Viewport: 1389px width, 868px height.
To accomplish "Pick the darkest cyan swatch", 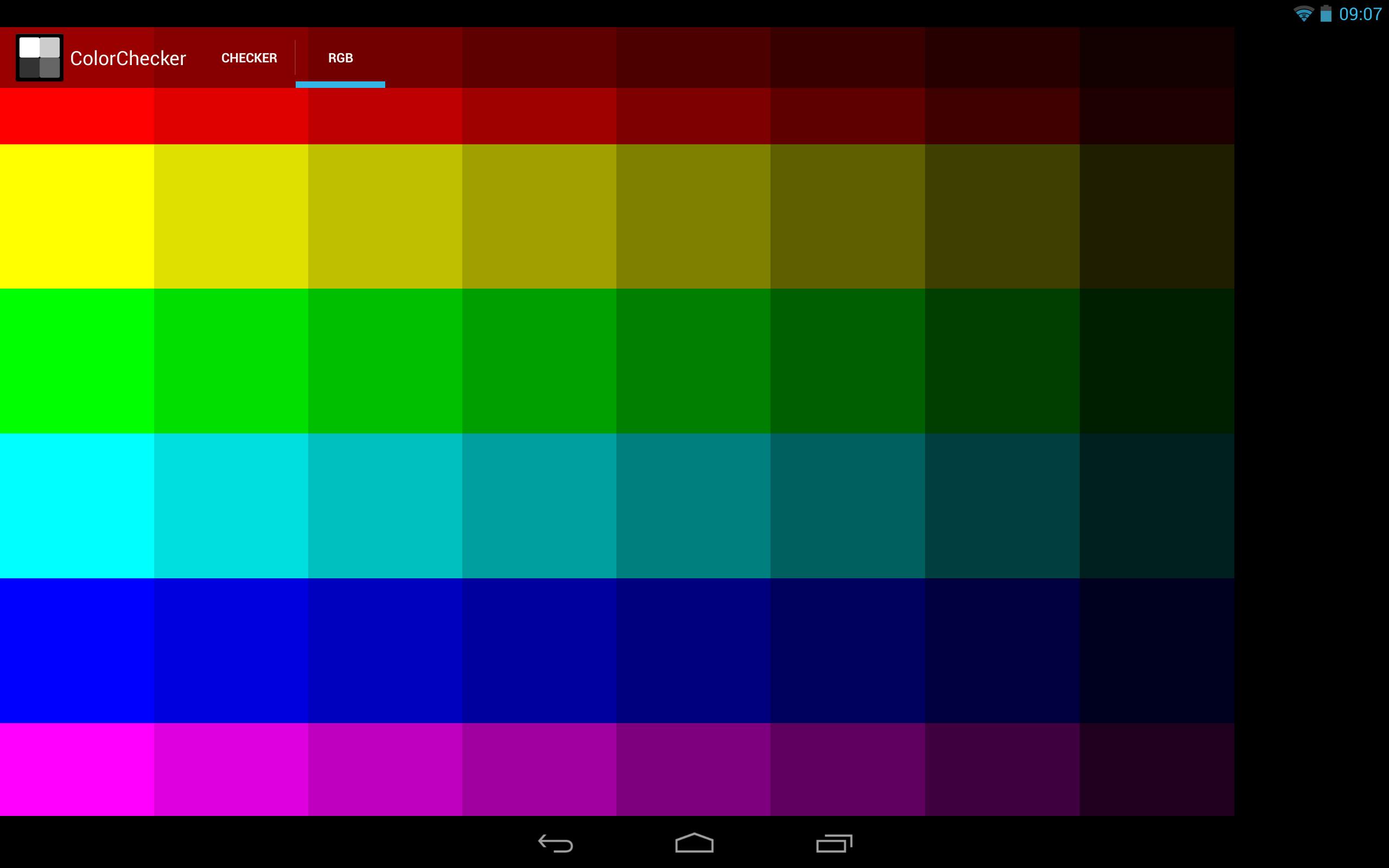I will click(x=1157, y=506).
